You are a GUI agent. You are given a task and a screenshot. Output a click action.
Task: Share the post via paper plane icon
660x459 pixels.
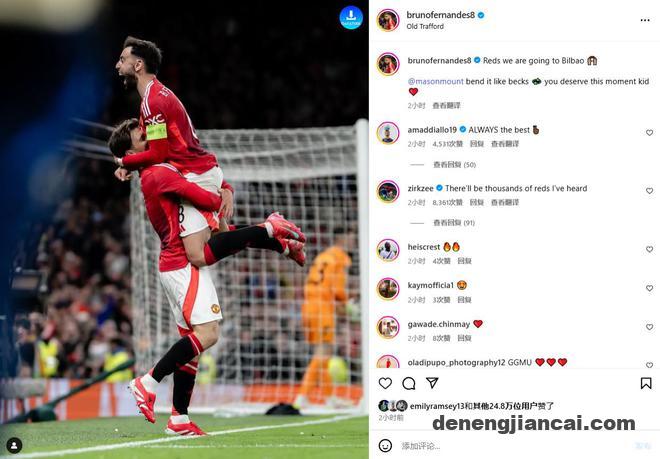tap(432, 382)
